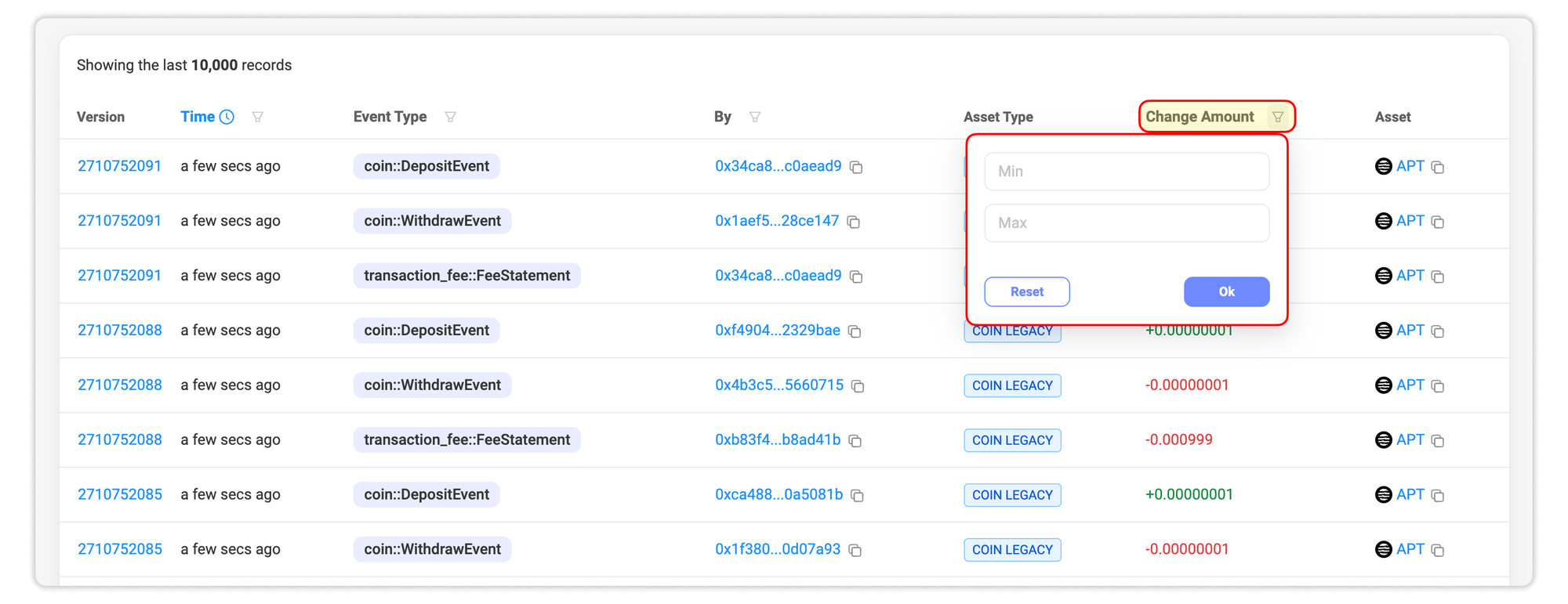Confirm the filter with Ok button

[x=1225, y=291]
